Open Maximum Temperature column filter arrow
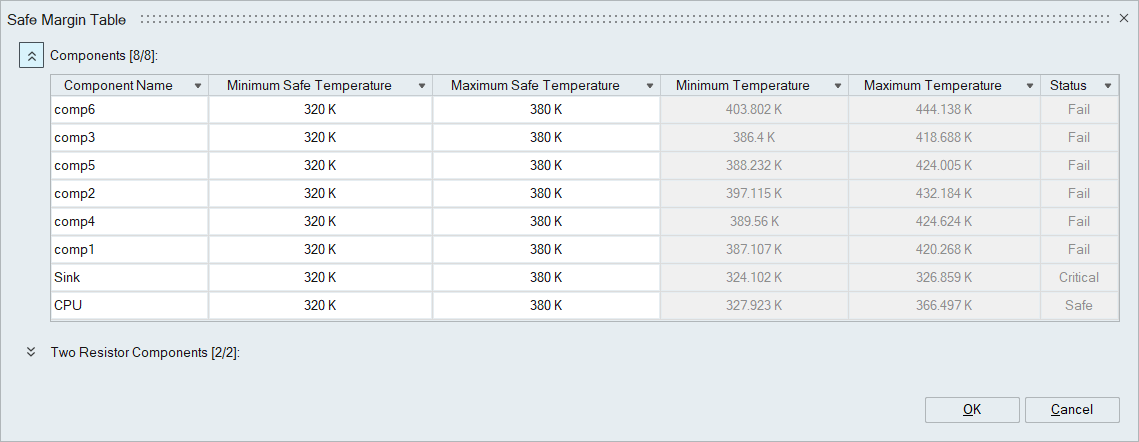Screen dimensions: 1139x442 (1031, 86)
